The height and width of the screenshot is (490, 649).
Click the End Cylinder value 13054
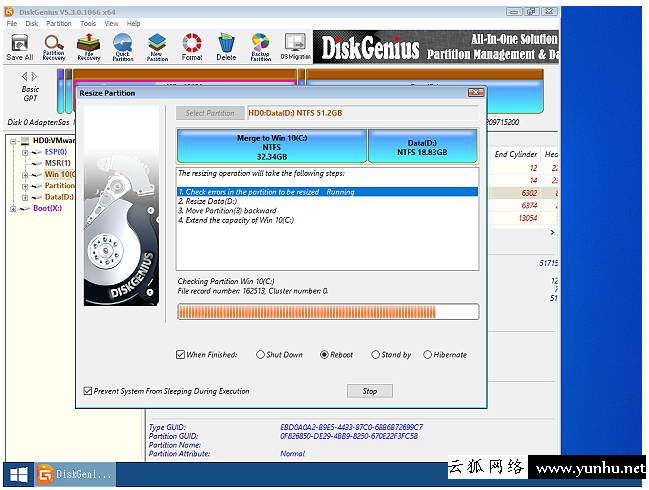[528, 218]
